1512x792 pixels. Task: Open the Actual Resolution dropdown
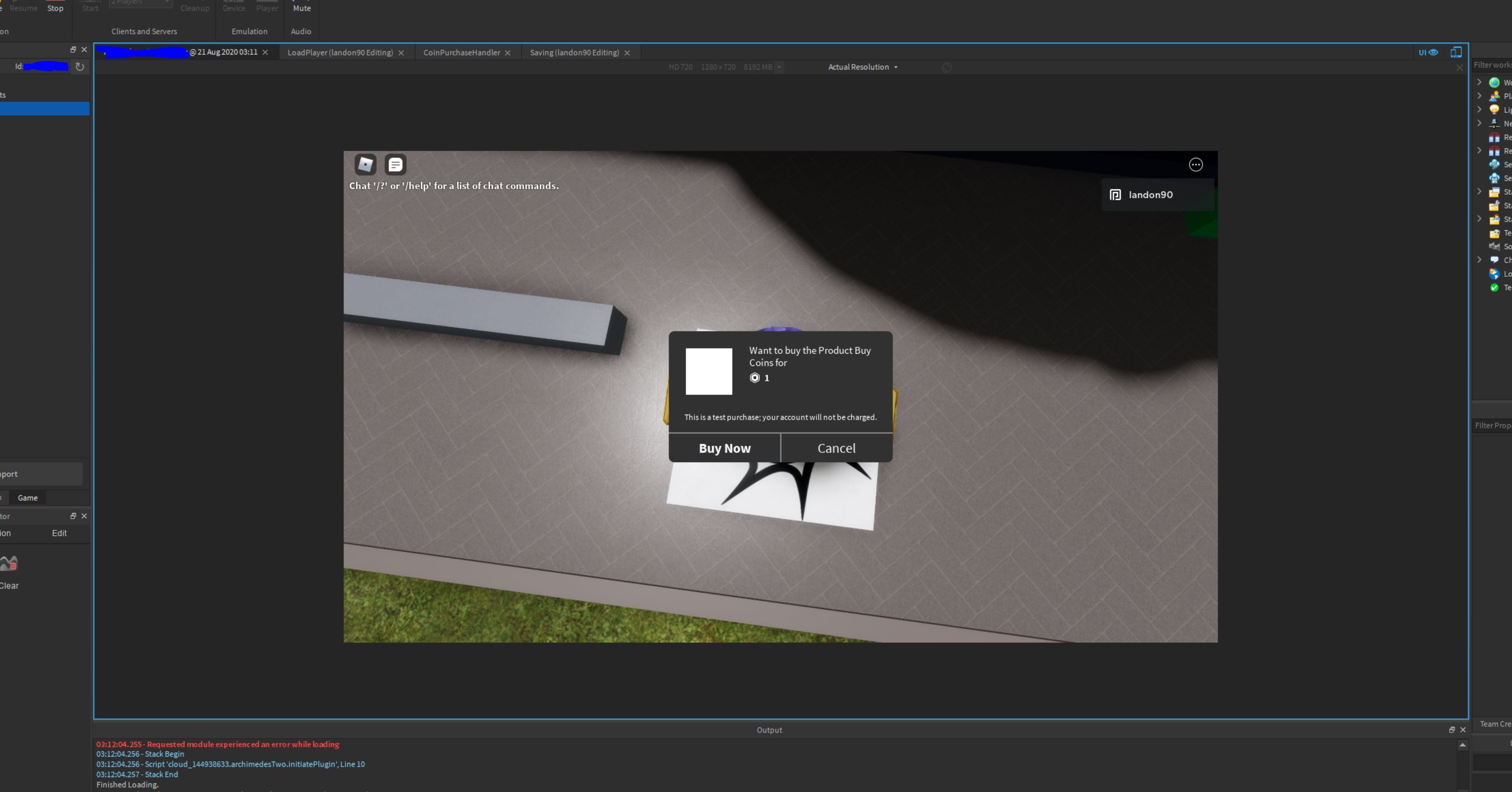(x=862, y=67)
